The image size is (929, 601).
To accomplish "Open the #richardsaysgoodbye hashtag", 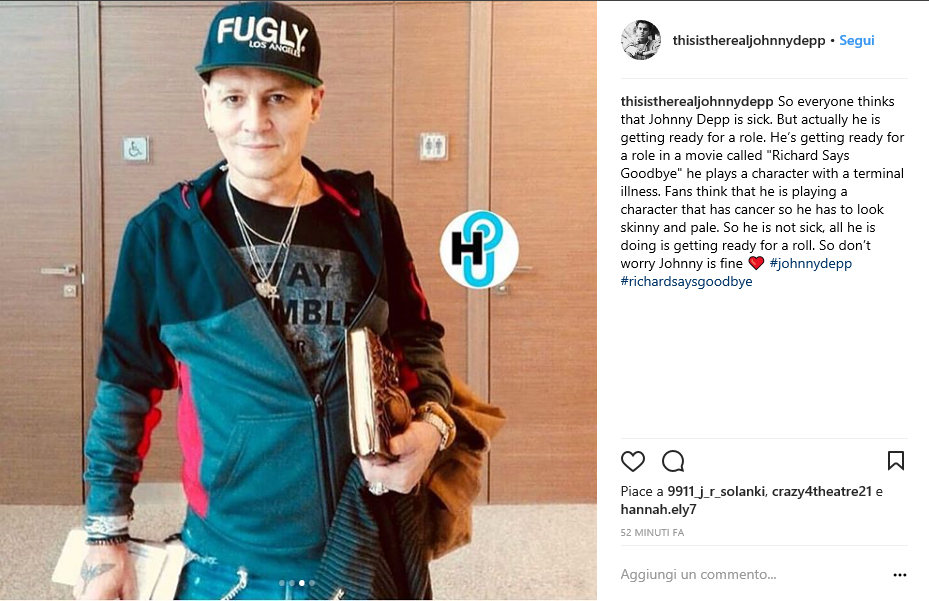I will coord(686,281).
